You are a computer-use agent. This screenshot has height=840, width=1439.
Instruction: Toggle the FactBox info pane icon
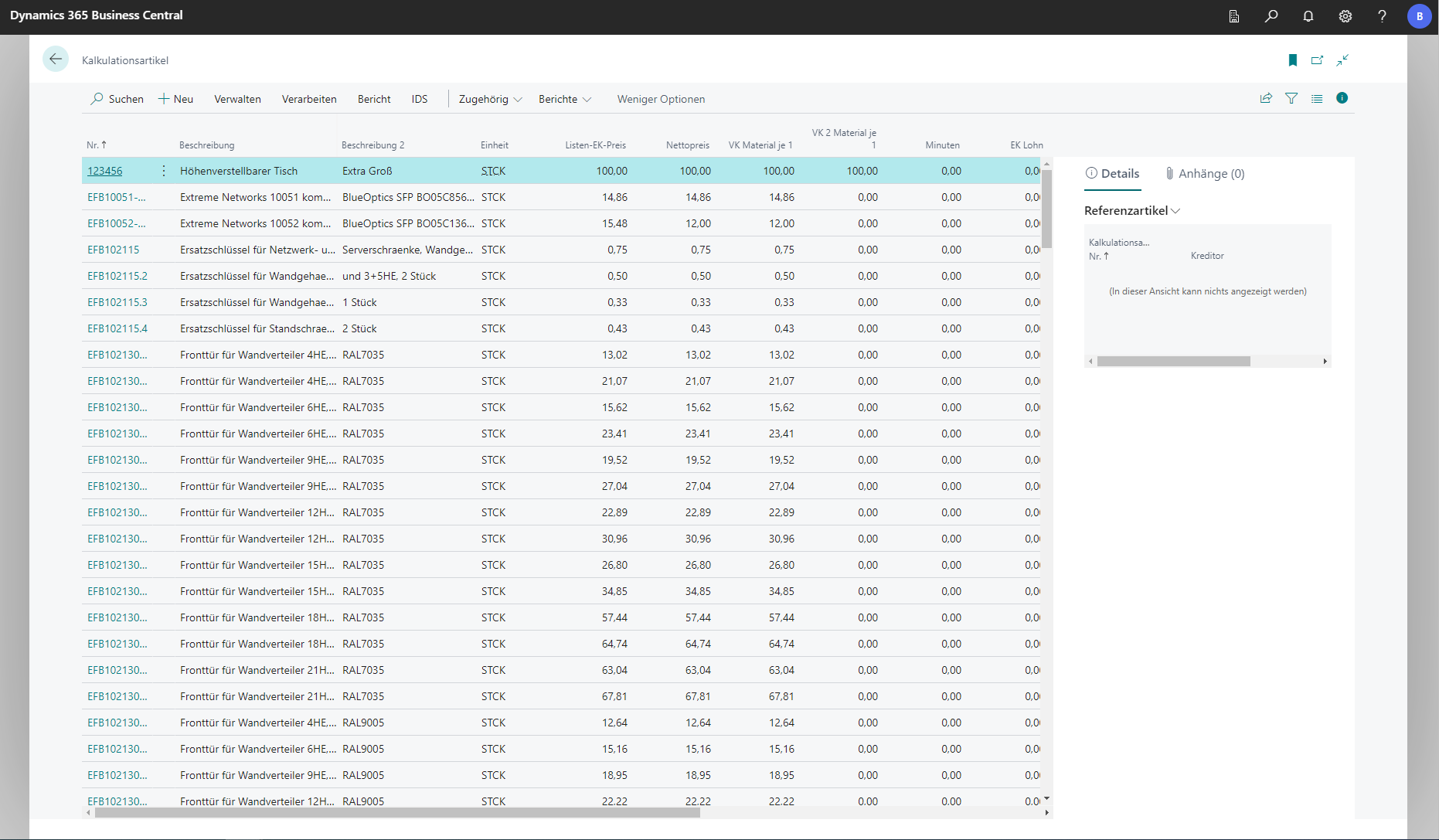pyautogui.click(x=1342, y=98)
